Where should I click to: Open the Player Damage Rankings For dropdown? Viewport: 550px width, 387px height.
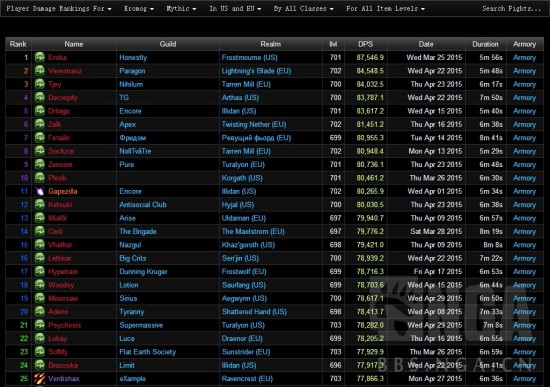(x=59, y=8)
